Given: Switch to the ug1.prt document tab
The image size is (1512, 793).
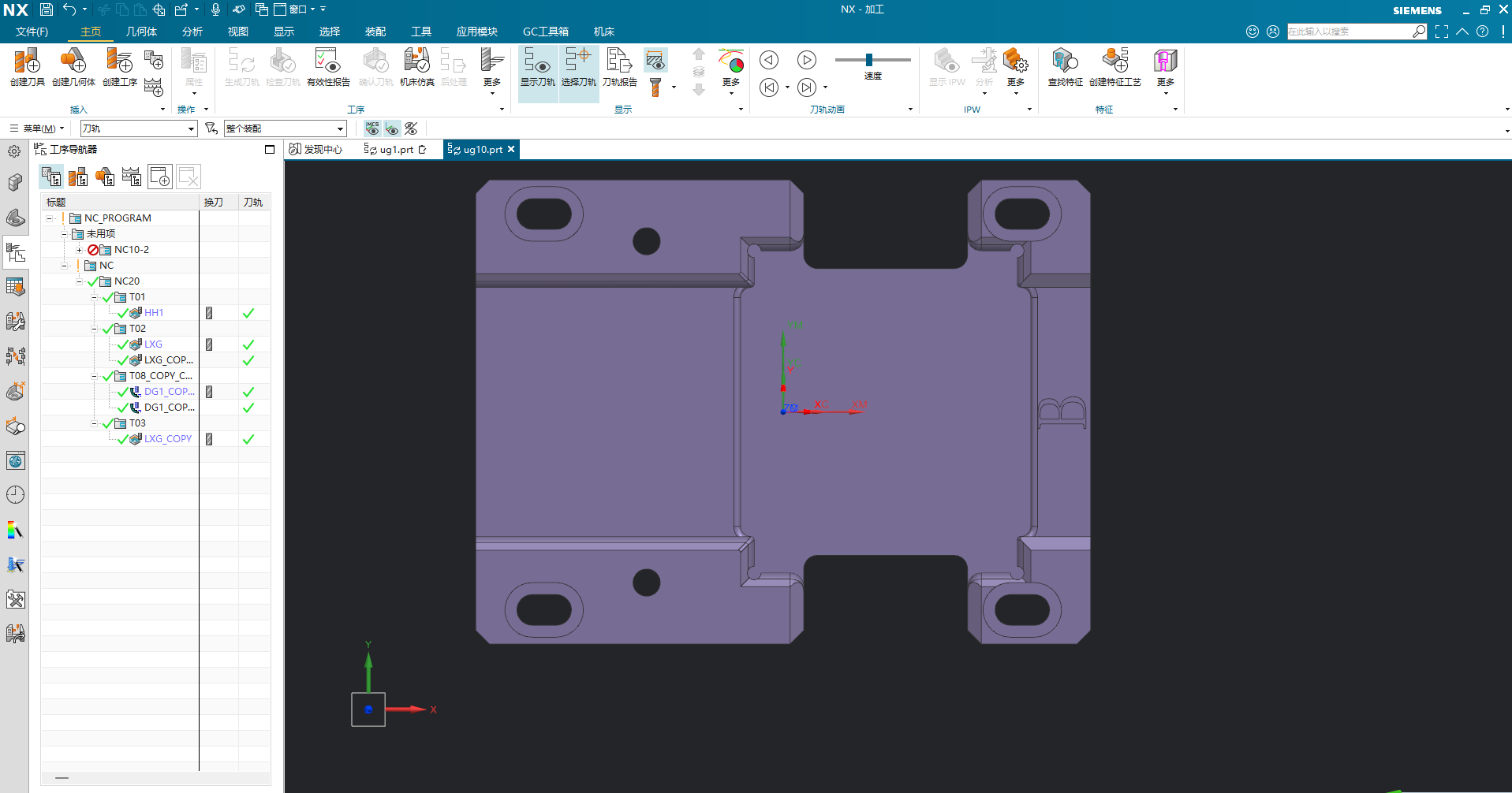Looking at the screenshot, I should coord(396,150).
